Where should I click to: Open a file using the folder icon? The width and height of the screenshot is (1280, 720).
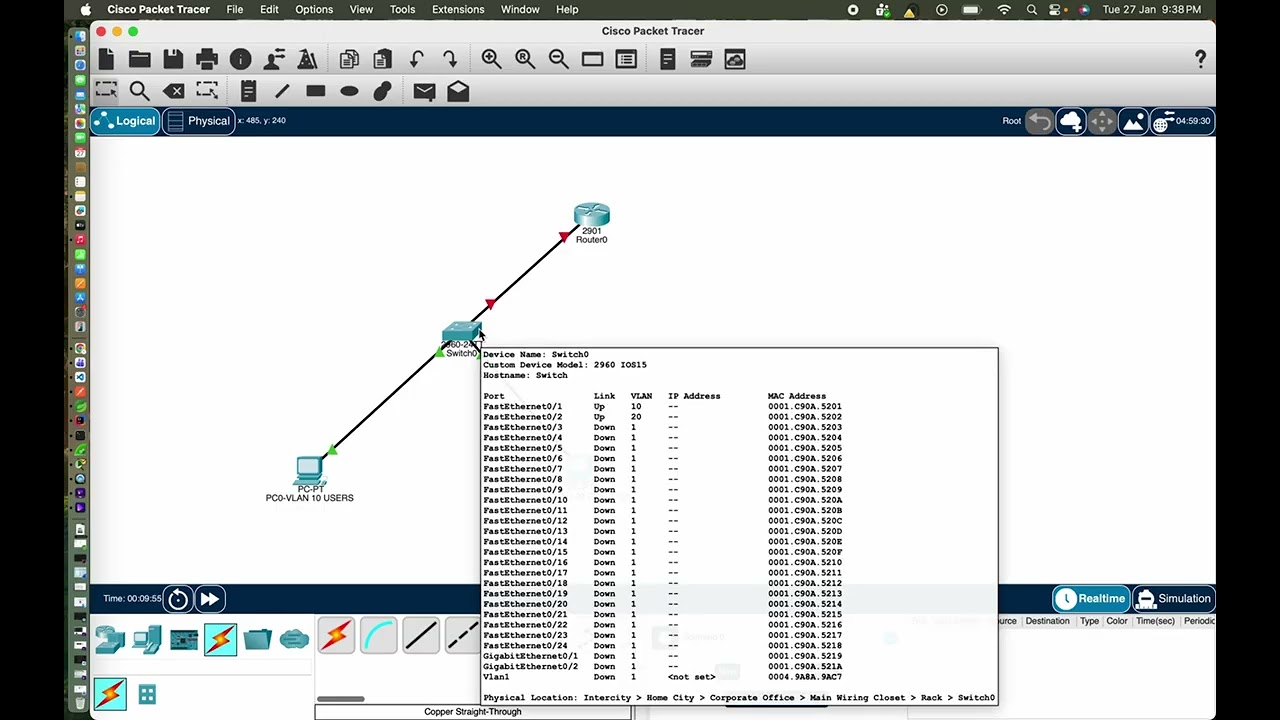(140, 60)
